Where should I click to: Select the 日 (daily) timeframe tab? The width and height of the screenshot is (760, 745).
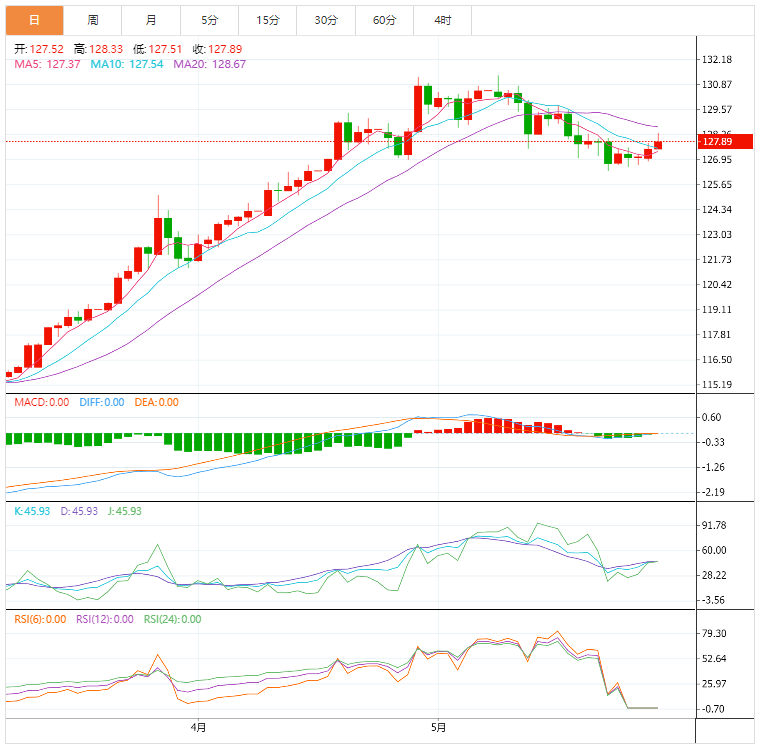pyautogui.click(x=34, y=20)
